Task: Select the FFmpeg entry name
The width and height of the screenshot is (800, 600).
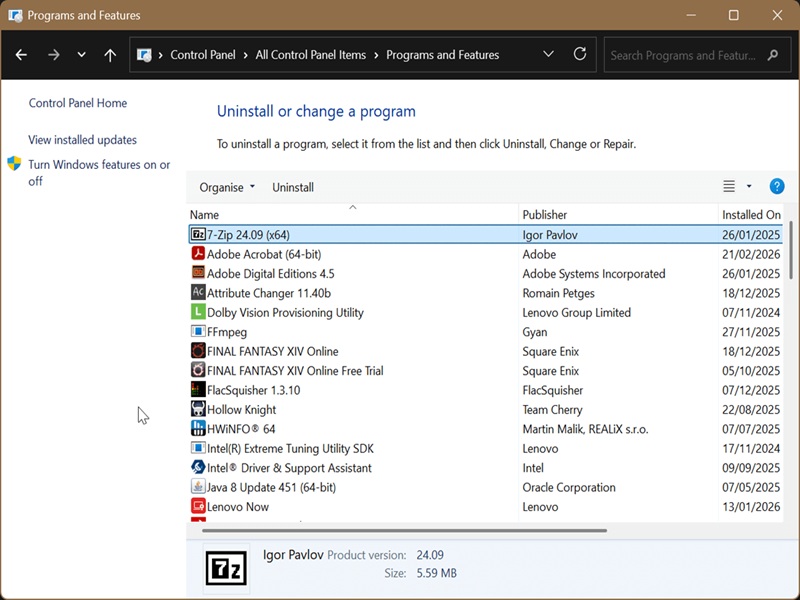Action: [227, 332]
